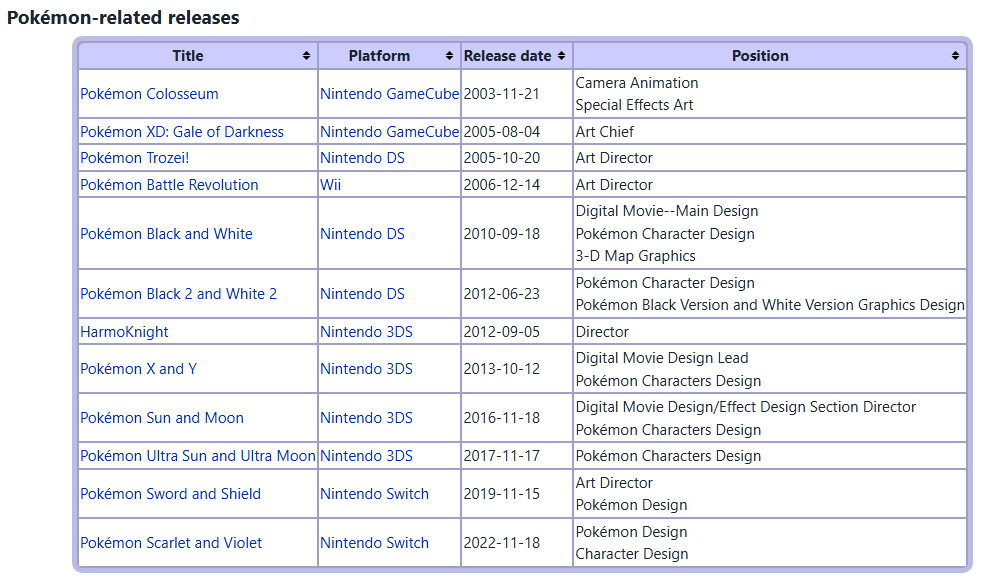Select the date 2005-10-20

(x=502, y=158)
